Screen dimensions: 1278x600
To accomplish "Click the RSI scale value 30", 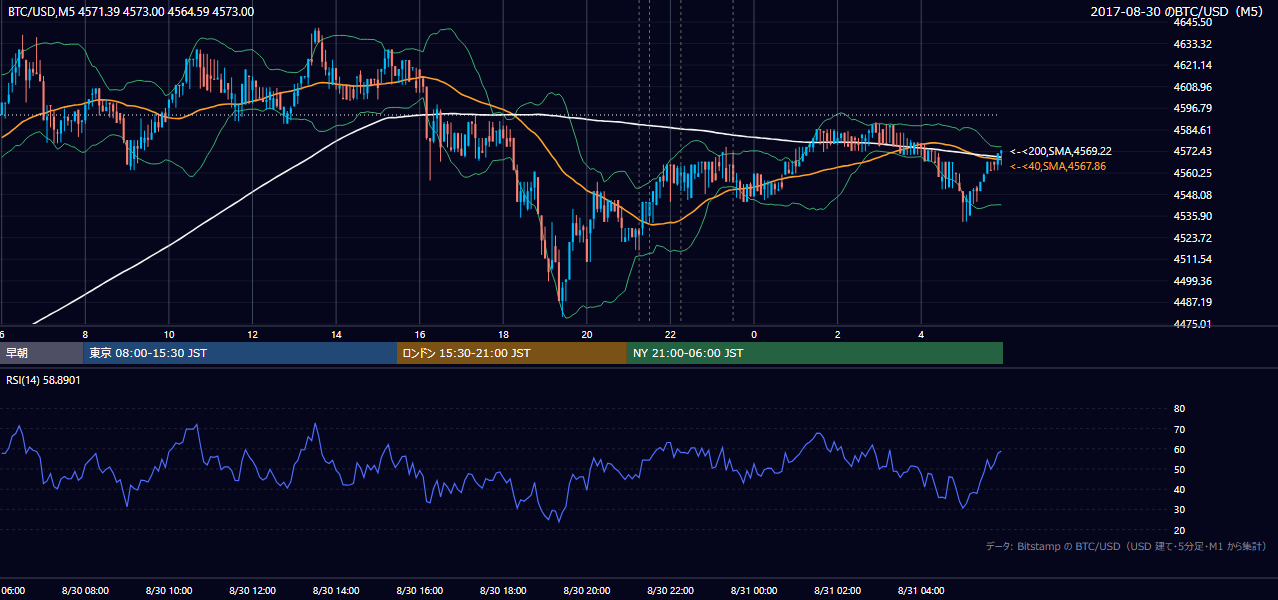I will [1179, 510].
